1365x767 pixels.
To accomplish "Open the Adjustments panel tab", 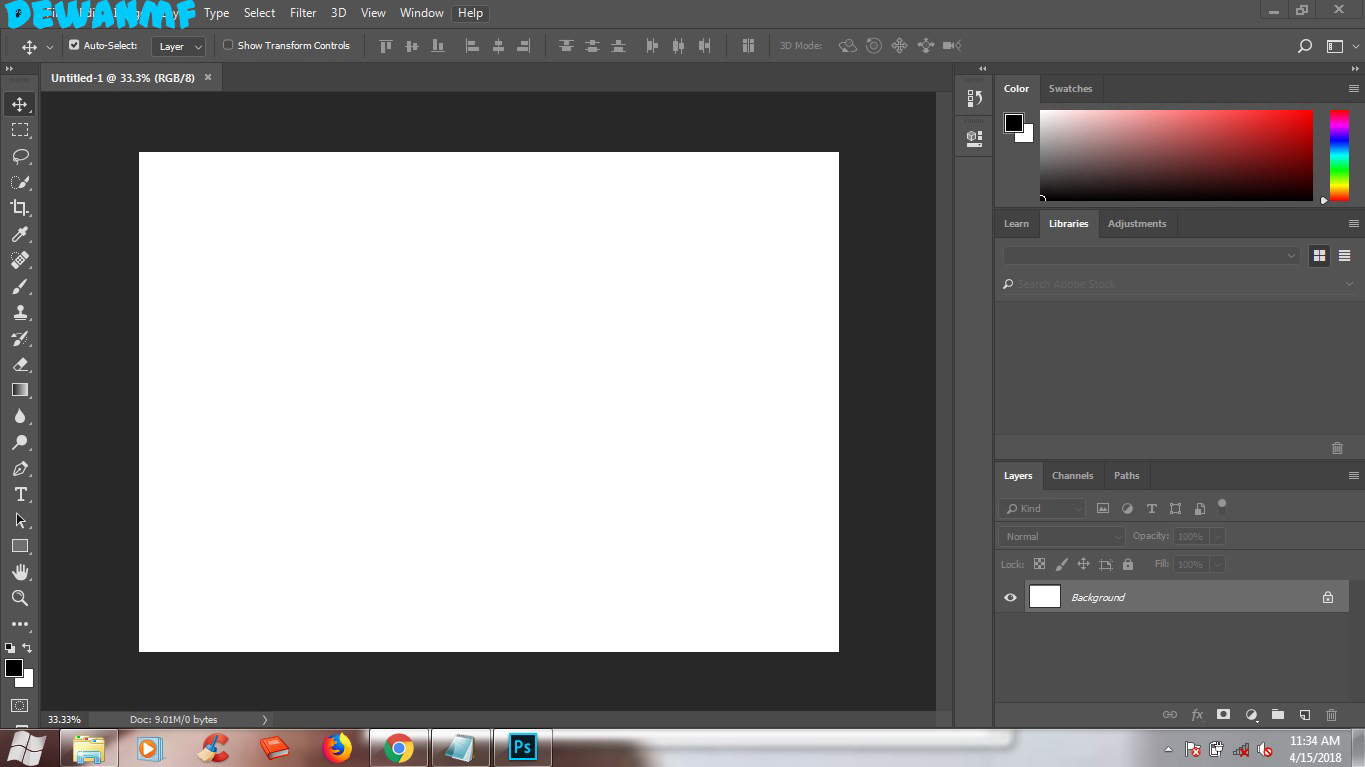I will tap(1136, 224).
